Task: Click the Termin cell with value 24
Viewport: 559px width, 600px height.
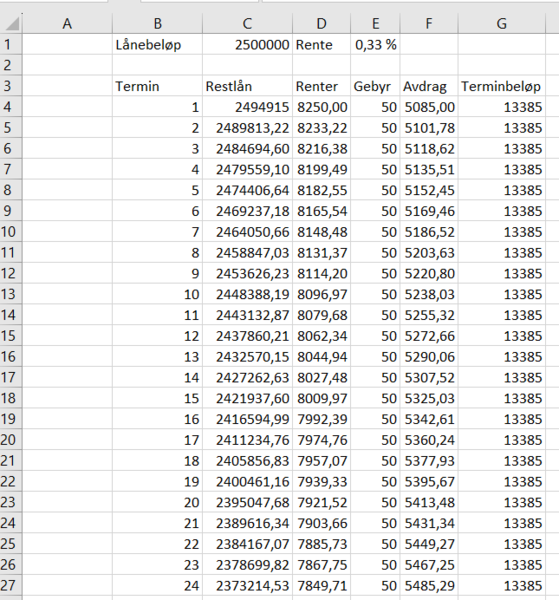Action: click(x=157, y=585)
